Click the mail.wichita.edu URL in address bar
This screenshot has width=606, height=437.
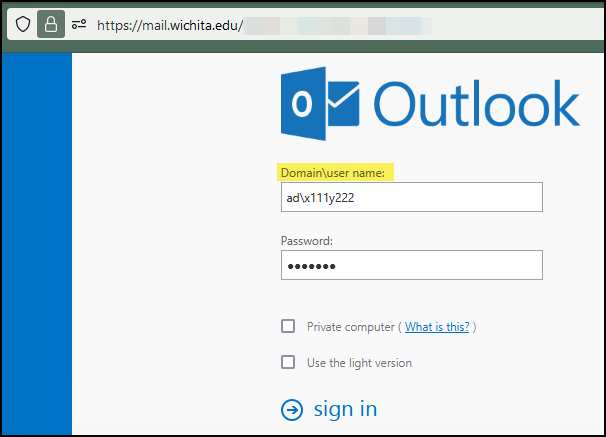(x=170, y=26)
